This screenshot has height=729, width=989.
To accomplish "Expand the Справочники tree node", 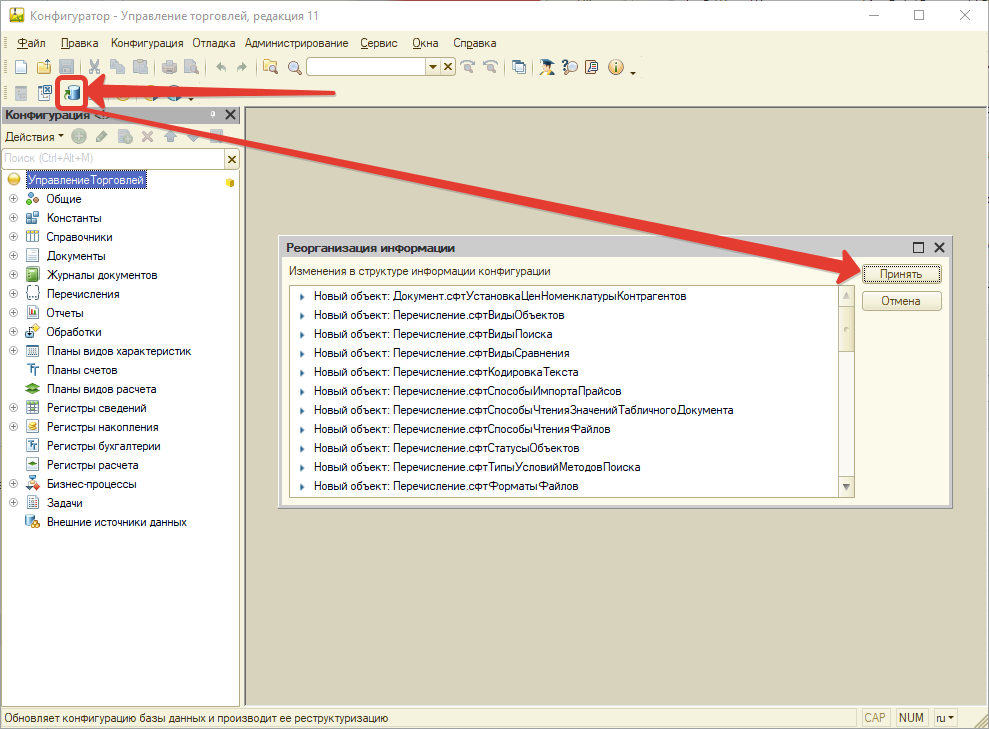I will click(13, 237).
